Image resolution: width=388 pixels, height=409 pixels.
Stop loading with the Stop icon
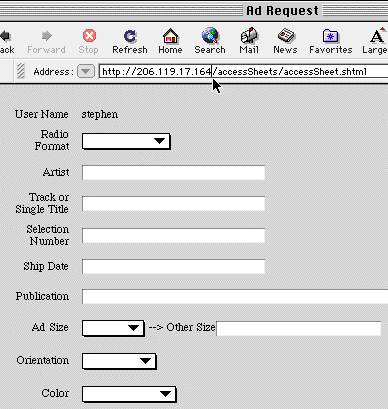pos(89,36)
